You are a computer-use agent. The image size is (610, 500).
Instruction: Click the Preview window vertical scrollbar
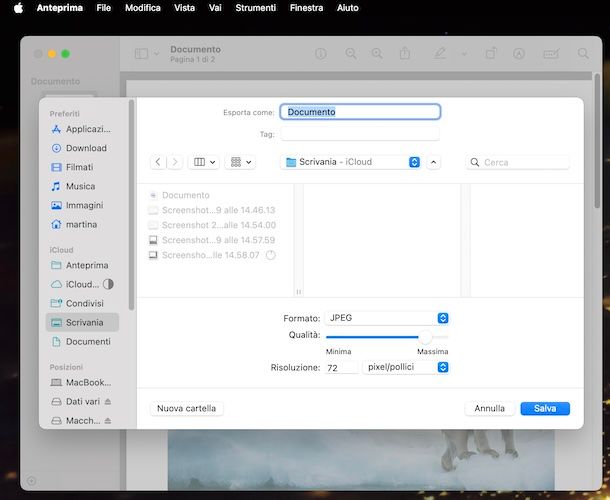597,141
